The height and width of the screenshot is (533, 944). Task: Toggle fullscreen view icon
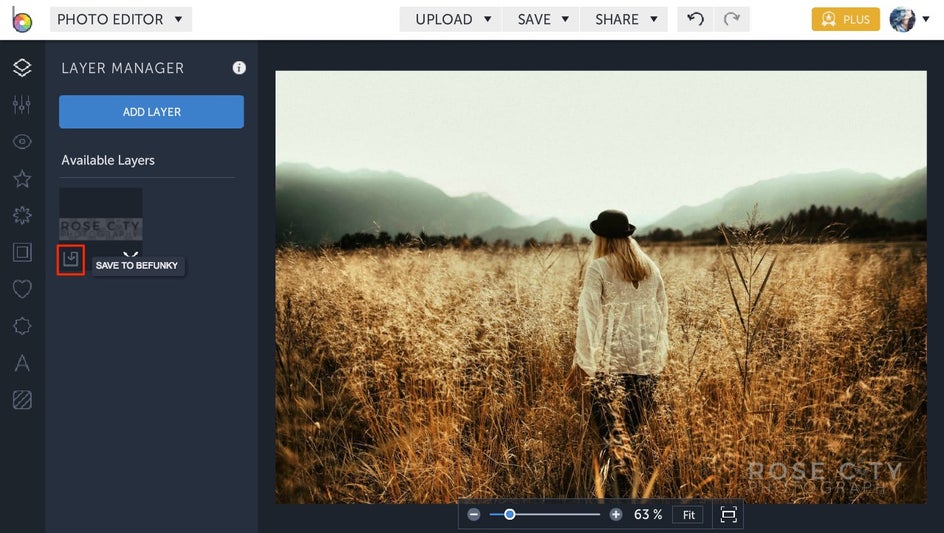pos(728,514)
